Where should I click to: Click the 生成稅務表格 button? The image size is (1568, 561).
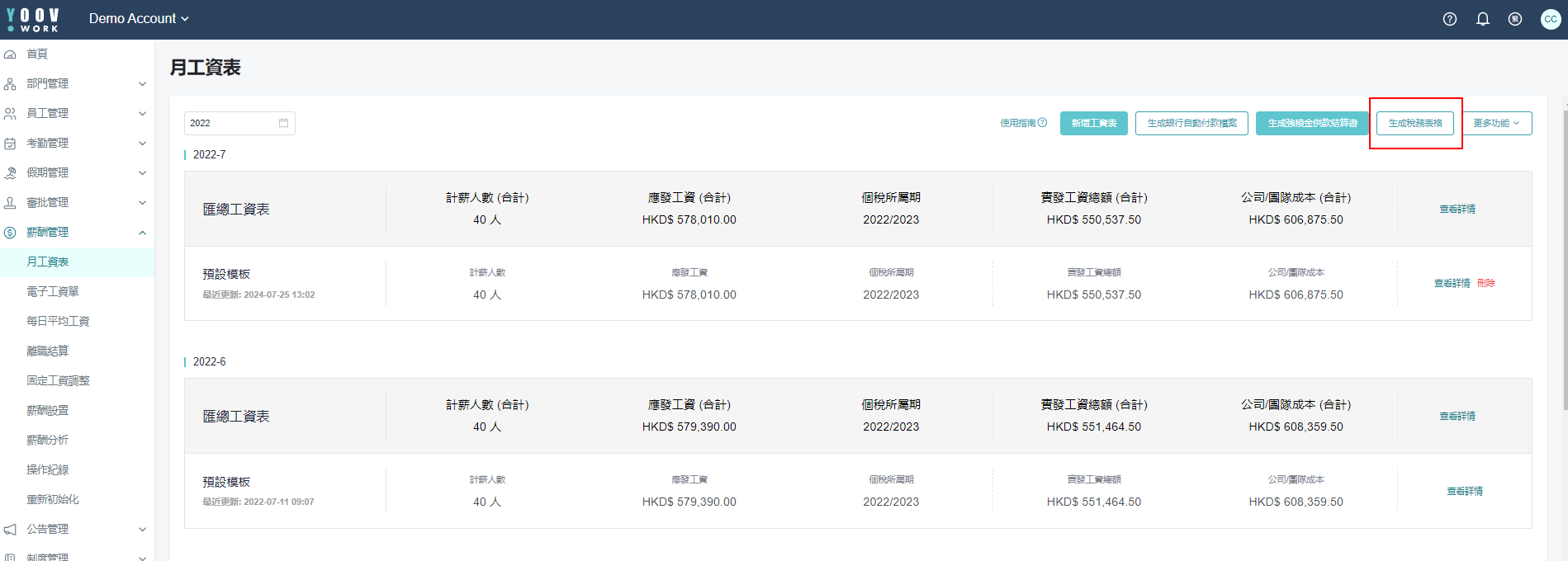(1415, 123)
